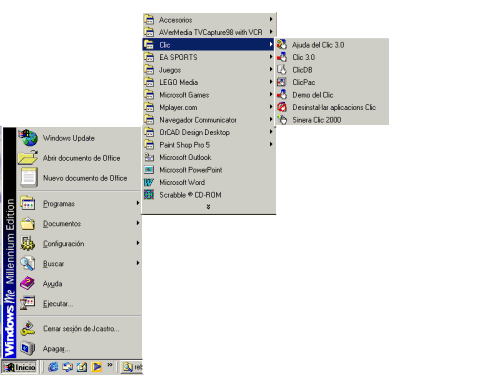Open the Ejecutar run dialog
Image resolution: width=500 pixels, height=375 pixels.
tap(80, 303)
